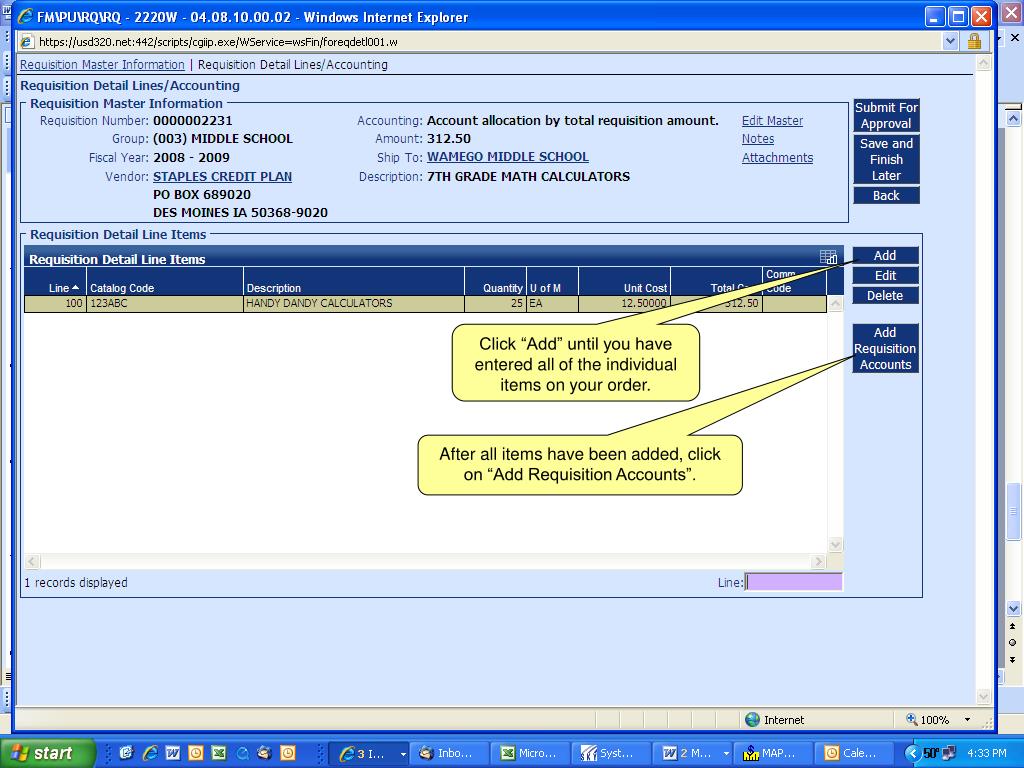This screenshot has height=768, width=1024.
Task: Switch to the Syst... taskbar window
Action: 612,753
